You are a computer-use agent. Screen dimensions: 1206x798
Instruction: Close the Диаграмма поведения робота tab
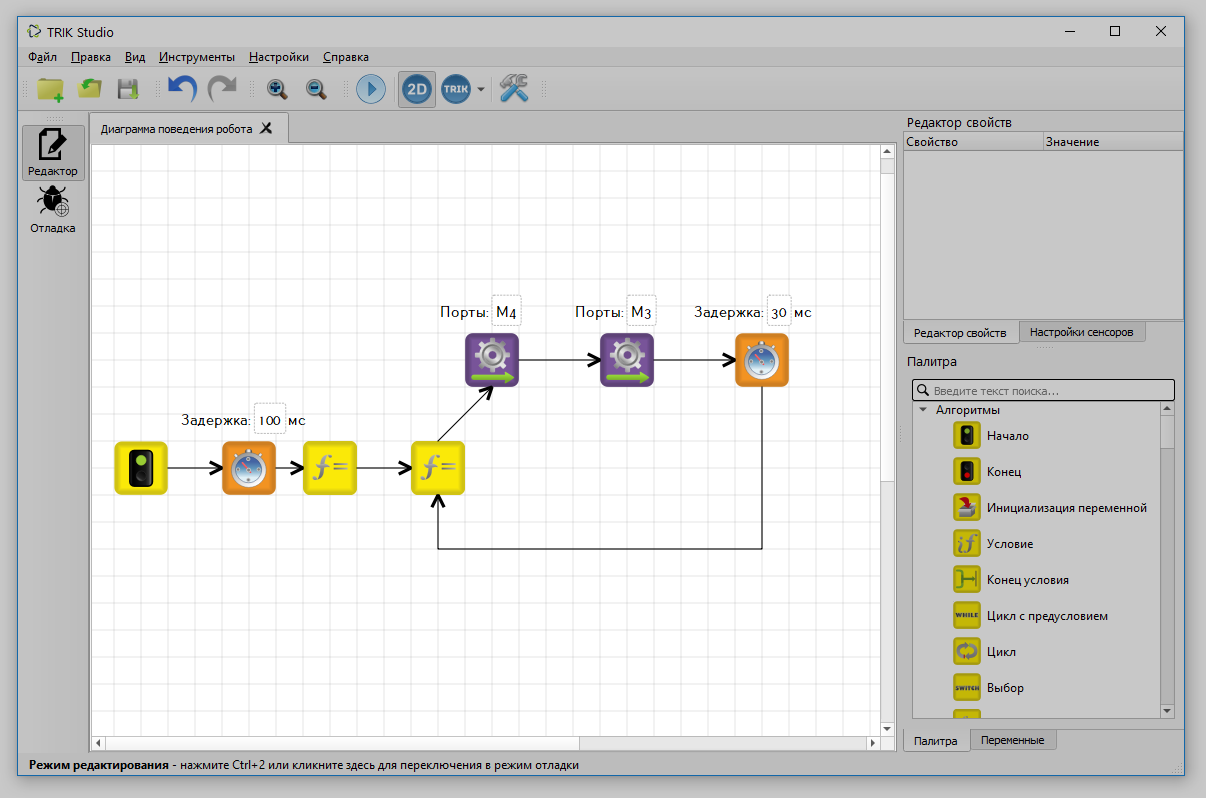pyautogui.click(x=266, y=128)
